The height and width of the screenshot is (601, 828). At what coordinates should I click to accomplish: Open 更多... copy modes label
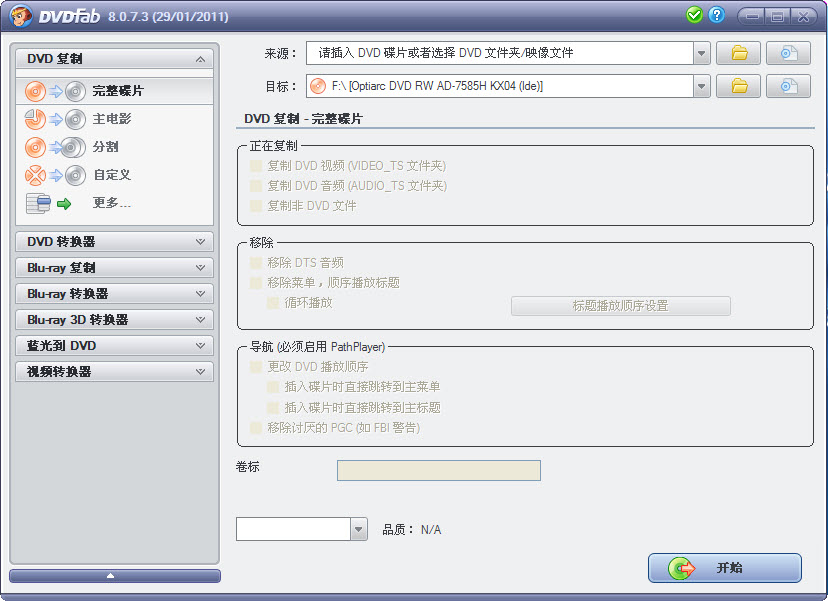(111, 203)
